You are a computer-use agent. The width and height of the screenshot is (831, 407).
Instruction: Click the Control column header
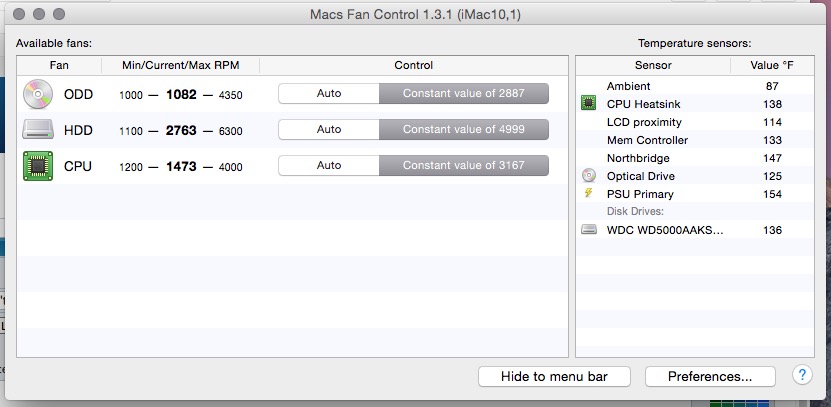[413, 65]
